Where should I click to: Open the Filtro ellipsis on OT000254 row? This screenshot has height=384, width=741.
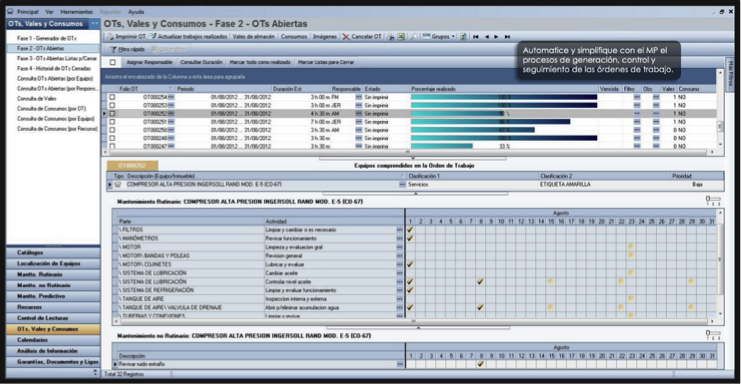coord(637,97)
